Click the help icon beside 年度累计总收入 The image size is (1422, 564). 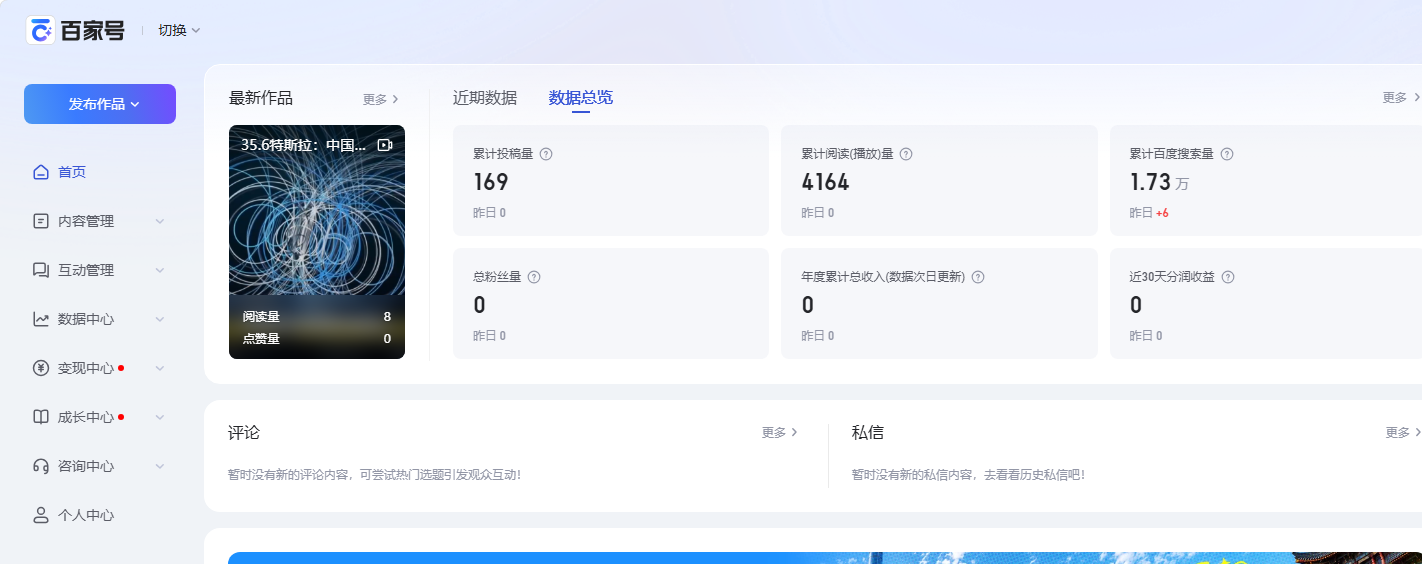pyautogui.click(x=978, y=277)
